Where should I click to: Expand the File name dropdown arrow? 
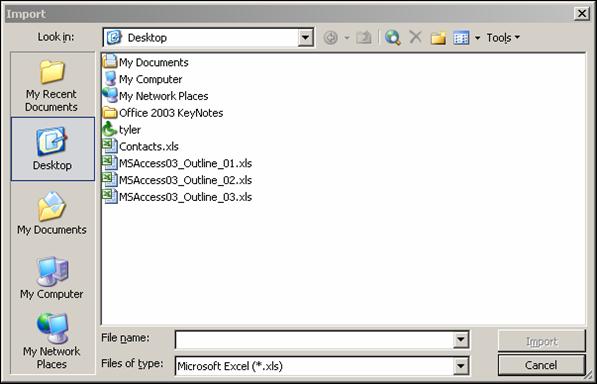(x=461, y=339)
